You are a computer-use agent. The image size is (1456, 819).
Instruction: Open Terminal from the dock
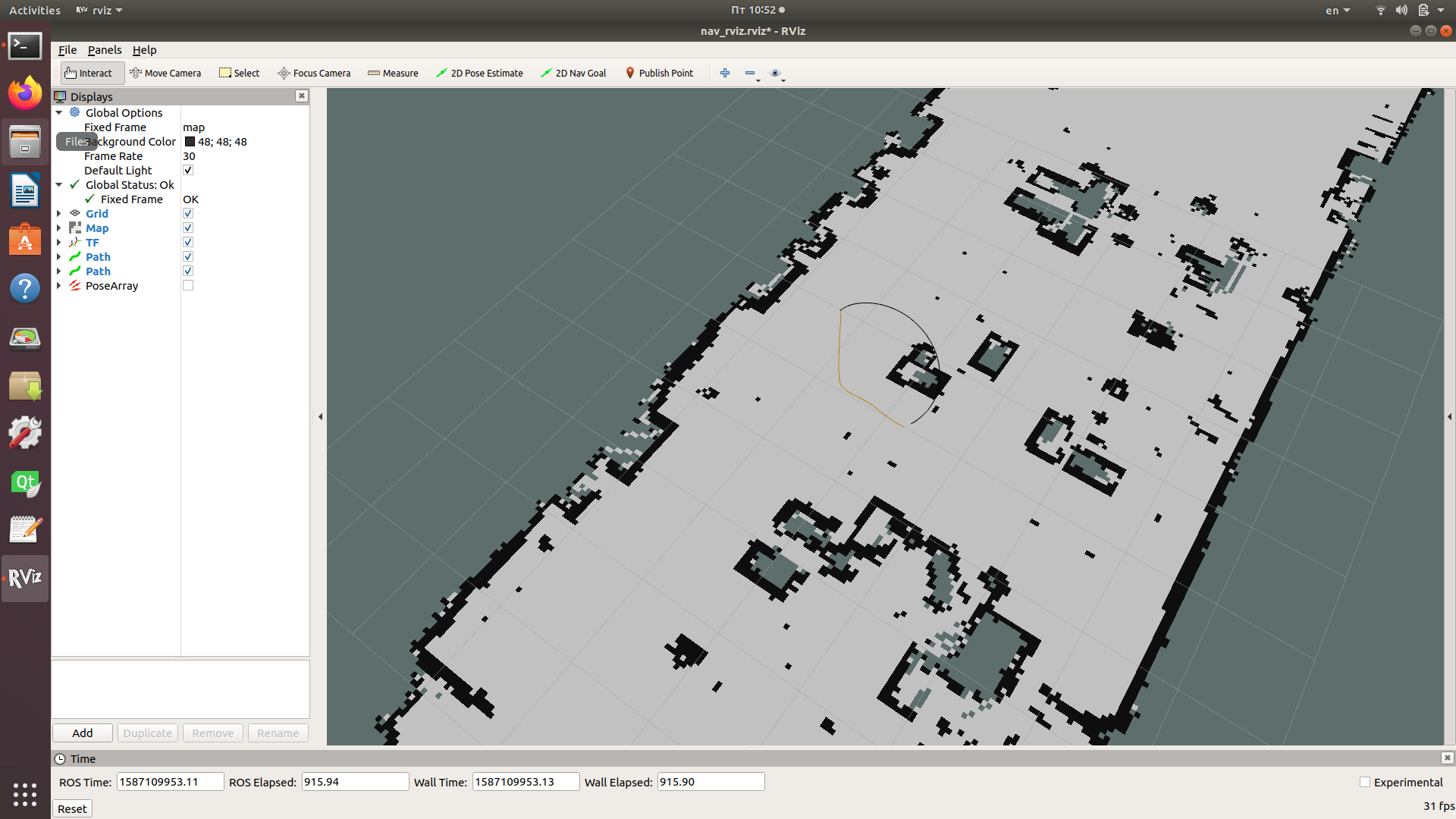pos(25,46)
